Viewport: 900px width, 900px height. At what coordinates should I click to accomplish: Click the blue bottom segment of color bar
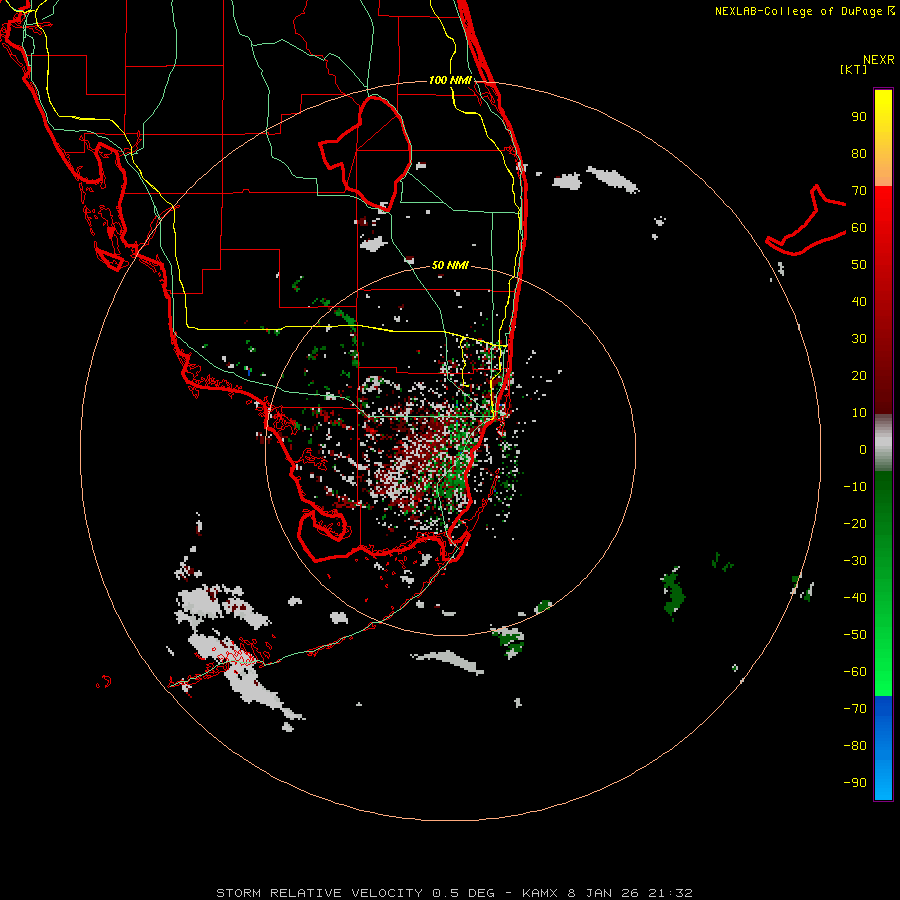click(883, 748)
